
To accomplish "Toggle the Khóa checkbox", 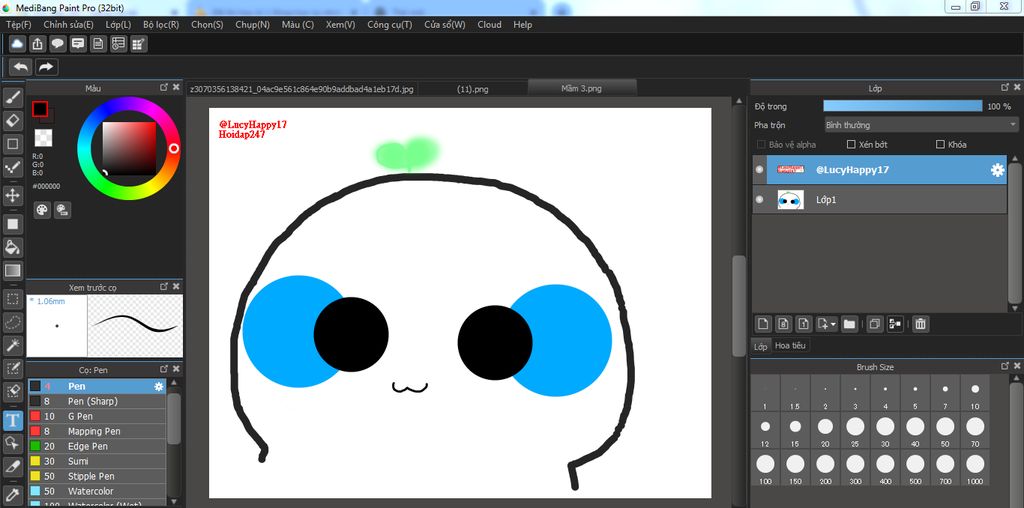I will (940, 144).
